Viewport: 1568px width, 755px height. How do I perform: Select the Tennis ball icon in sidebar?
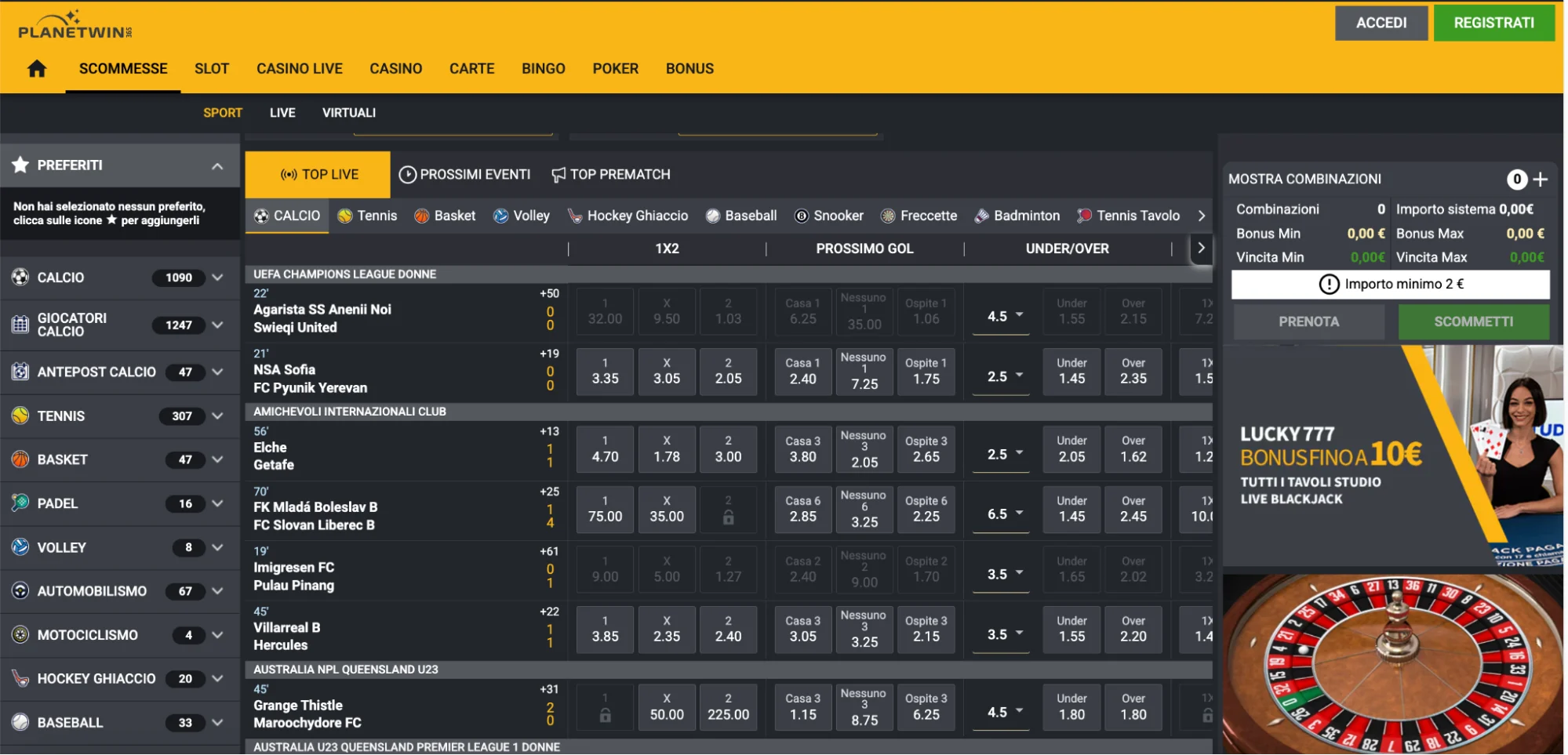tap(20, 416)
